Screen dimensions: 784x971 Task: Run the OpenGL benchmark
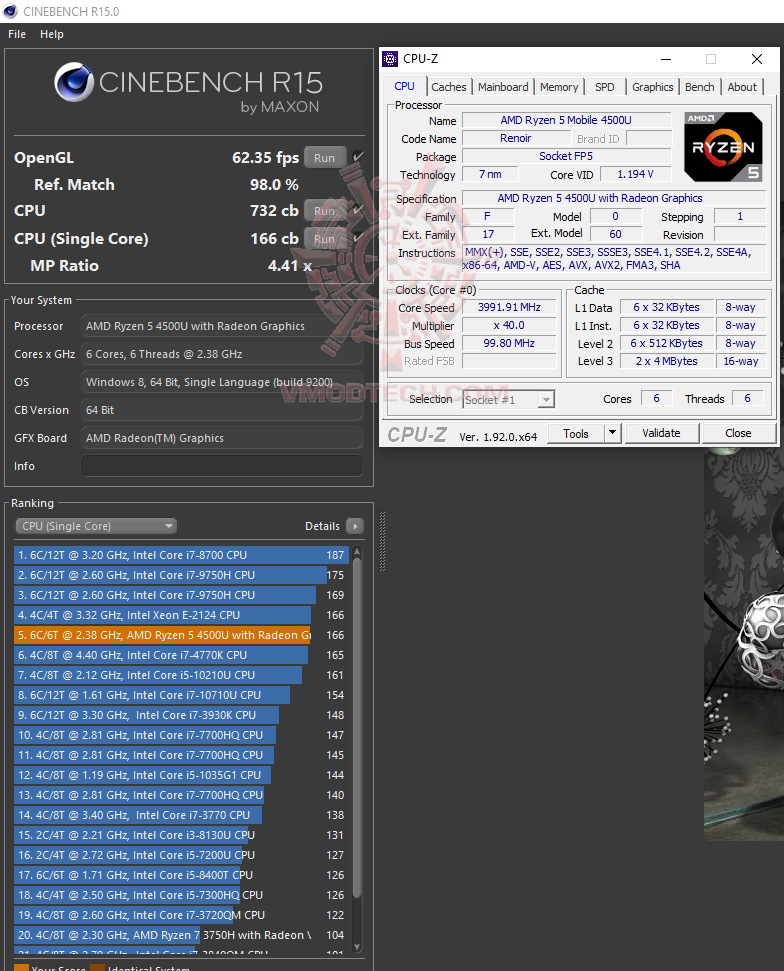324,158
